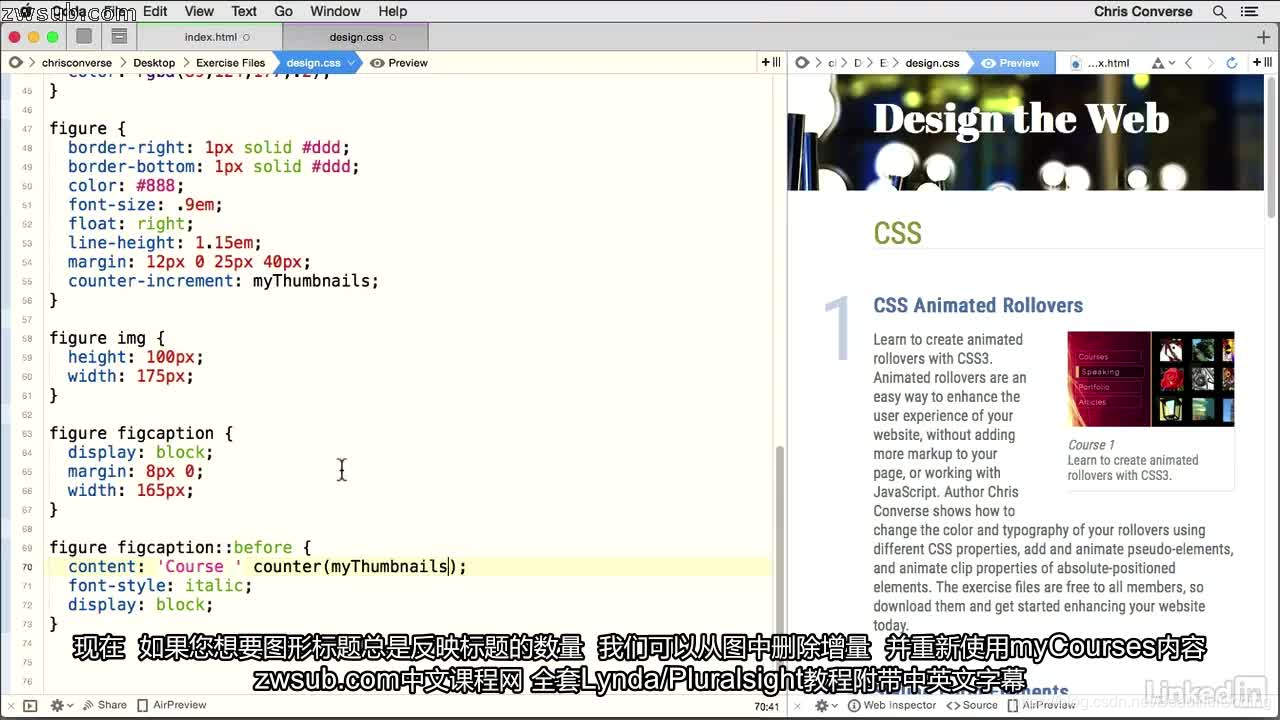The height and width of the screenshot is (720, 1280).
Task: Click the CSS Animated Rollovers heading link
Action: click(978, 305)
